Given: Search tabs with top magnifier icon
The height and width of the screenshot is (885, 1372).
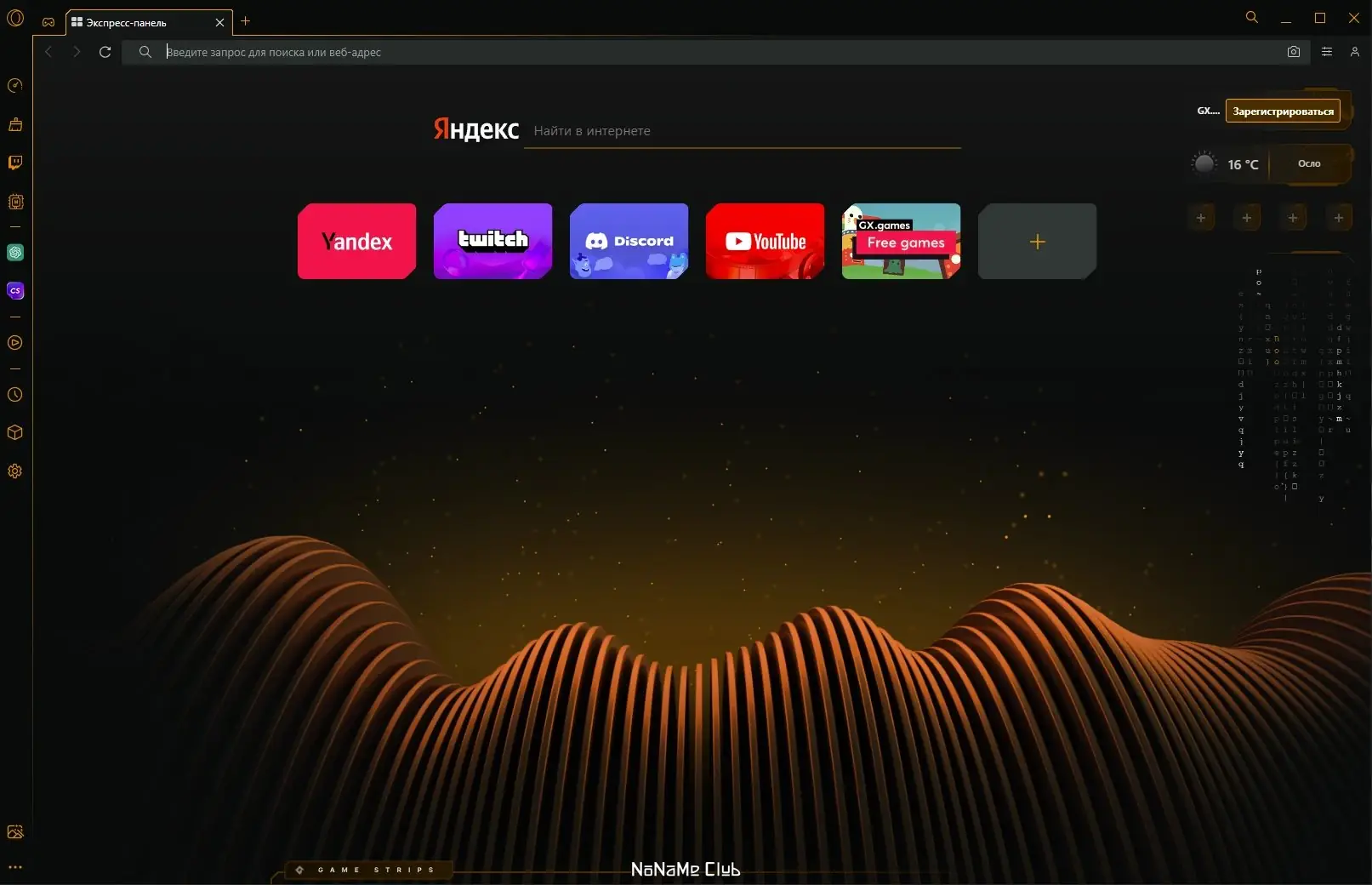Looking at the screenshot, I should click(x=1252, y=17).
